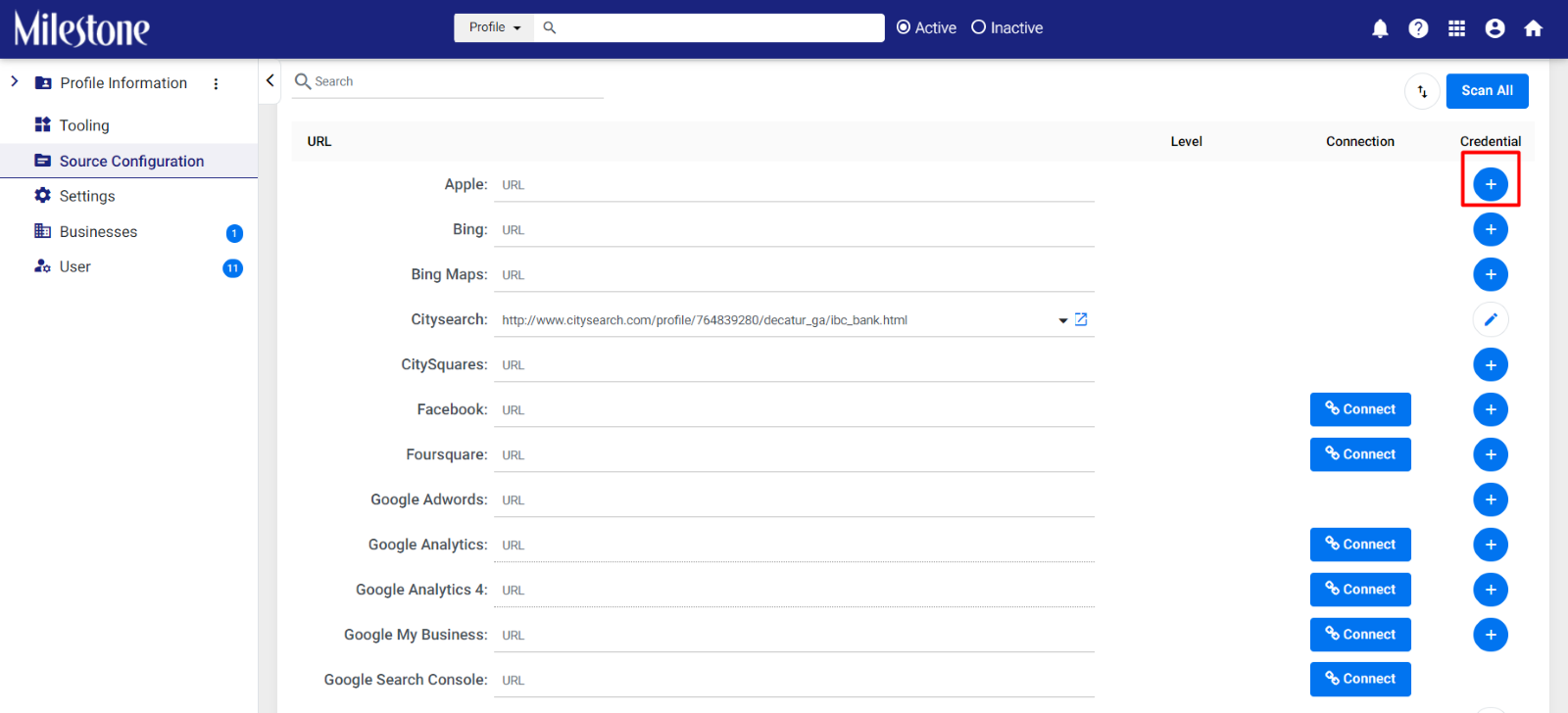Click Connect for Facebook
The width and height of the screenshot is (1568, 713).
[1360, 409]
